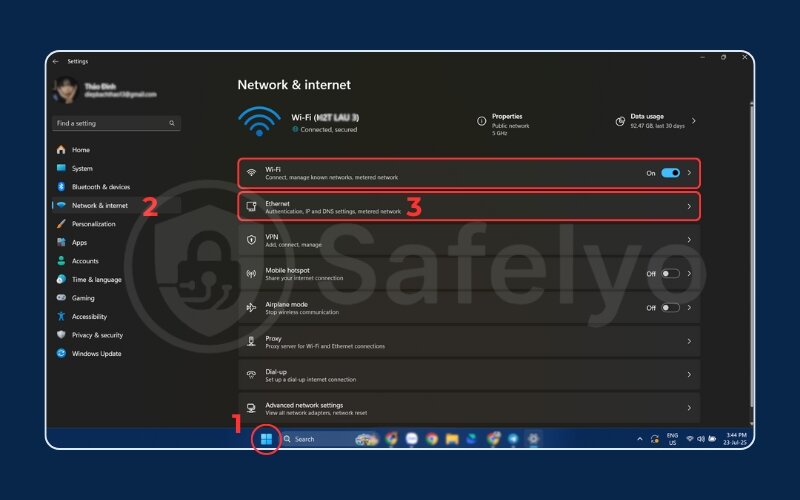Go to Time & language settings

click(x=96, y=279)
